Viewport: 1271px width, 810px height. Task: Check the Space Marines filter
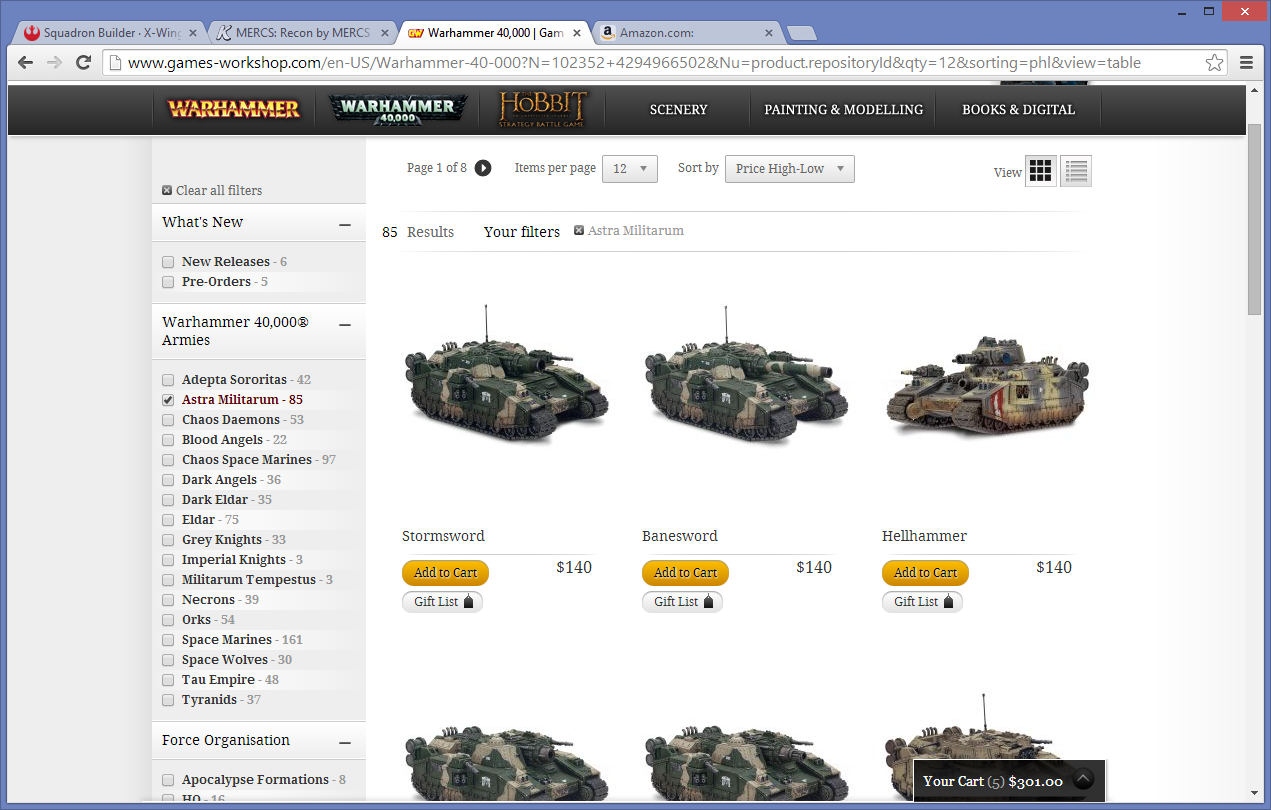pos(168,640)
